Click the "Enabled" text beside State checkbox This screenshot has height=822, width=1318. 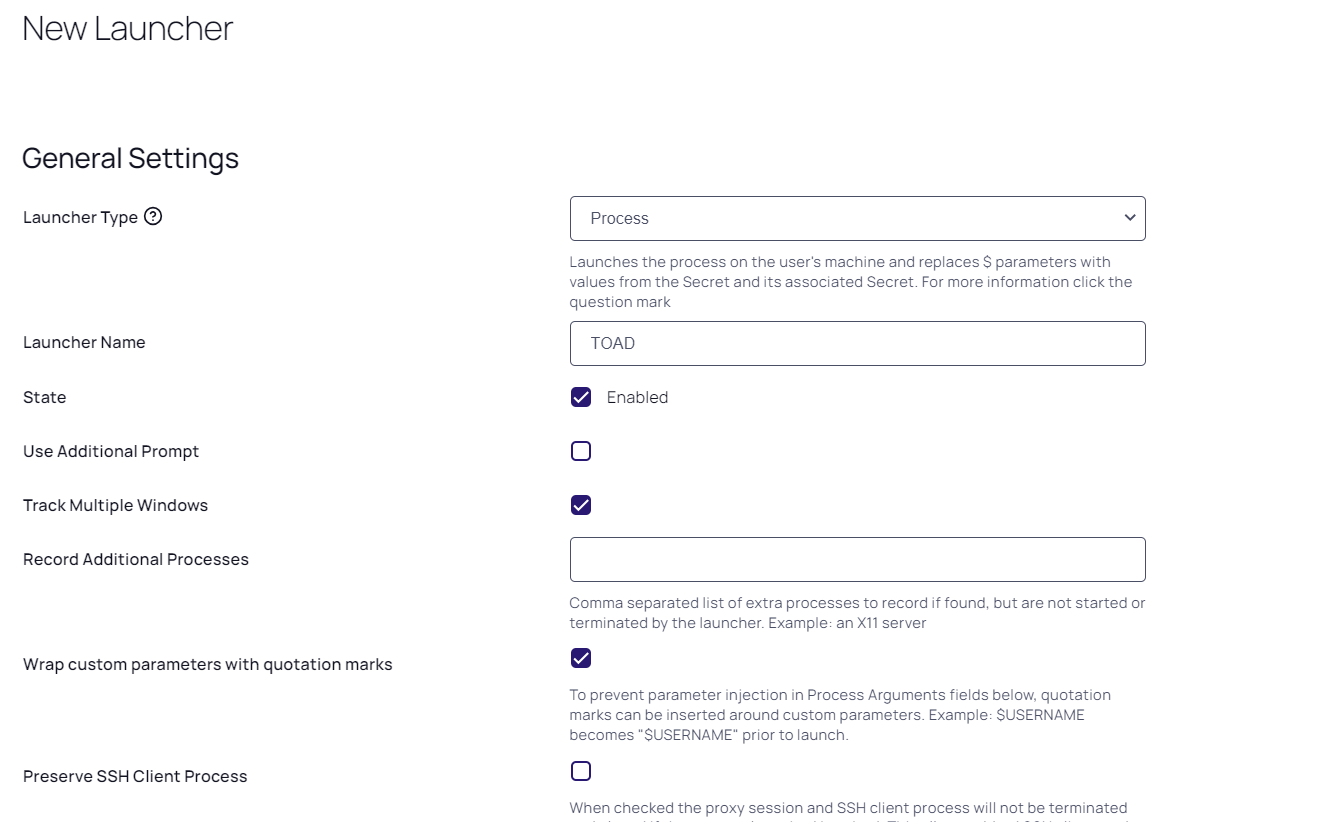click(x=637, y=397)
